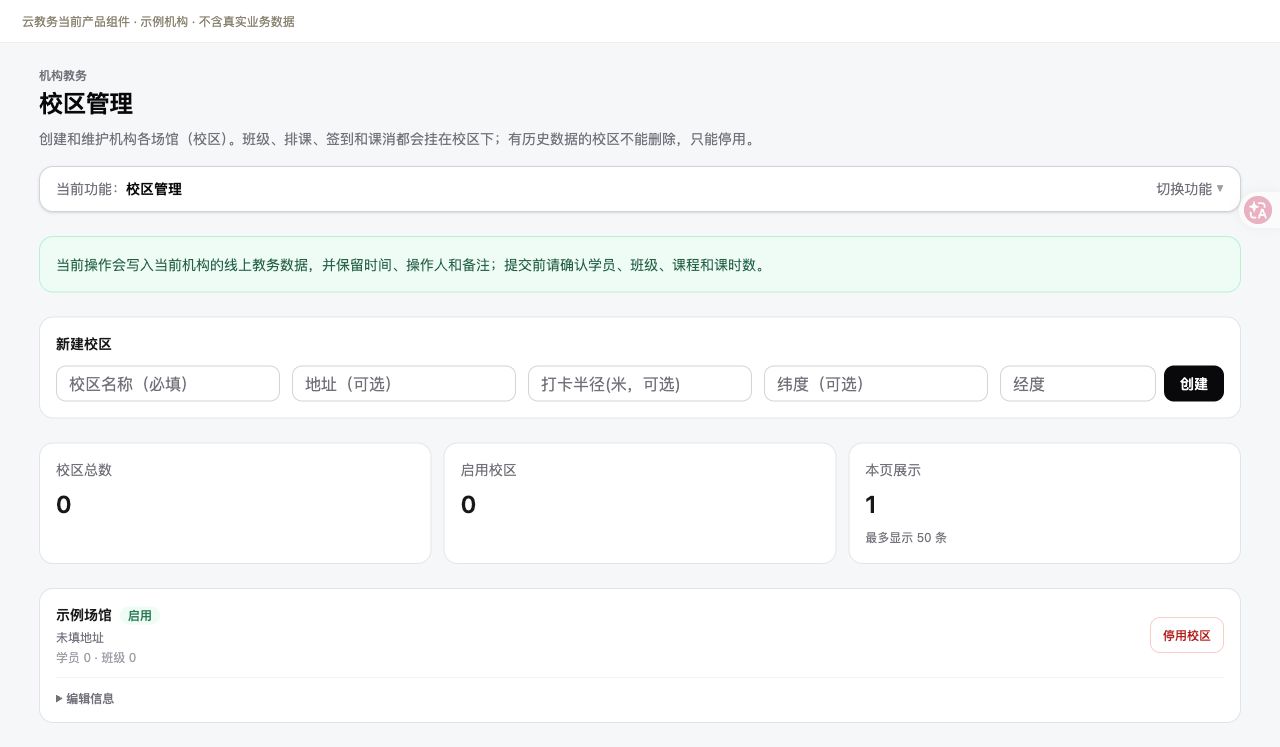1280x747 pixels.
Task: Click the green notice banner text
Action: click(x=411, y=265)
